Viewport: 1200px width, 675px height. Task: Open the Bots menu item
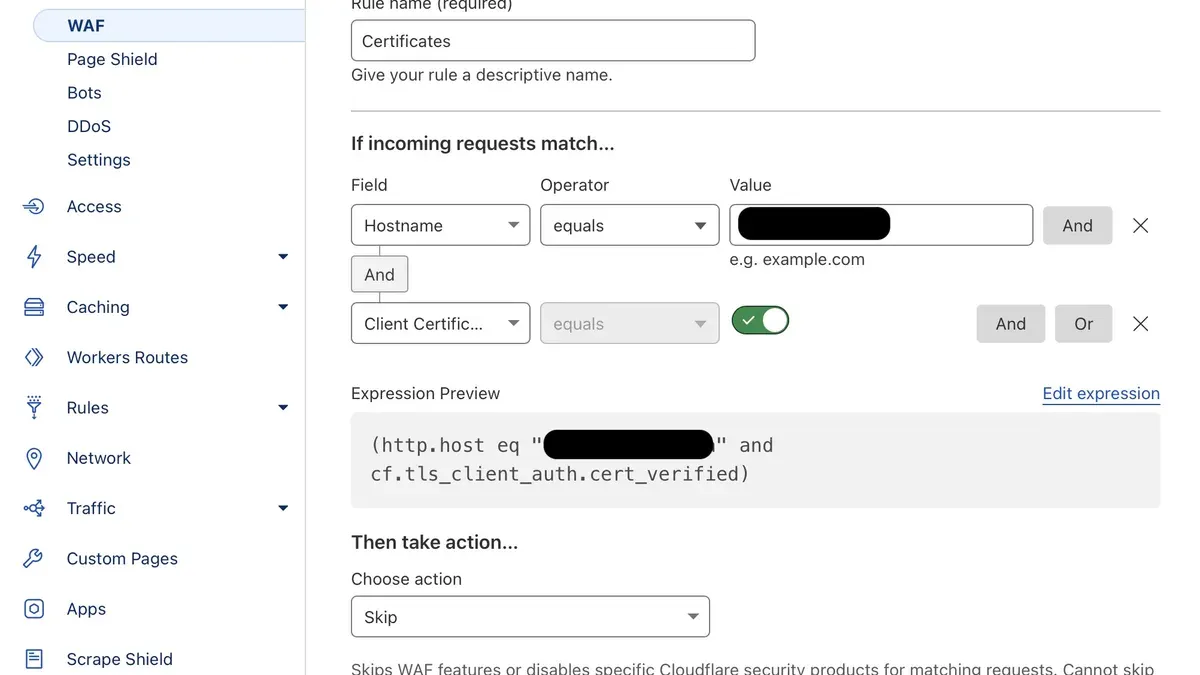(84, 93)
